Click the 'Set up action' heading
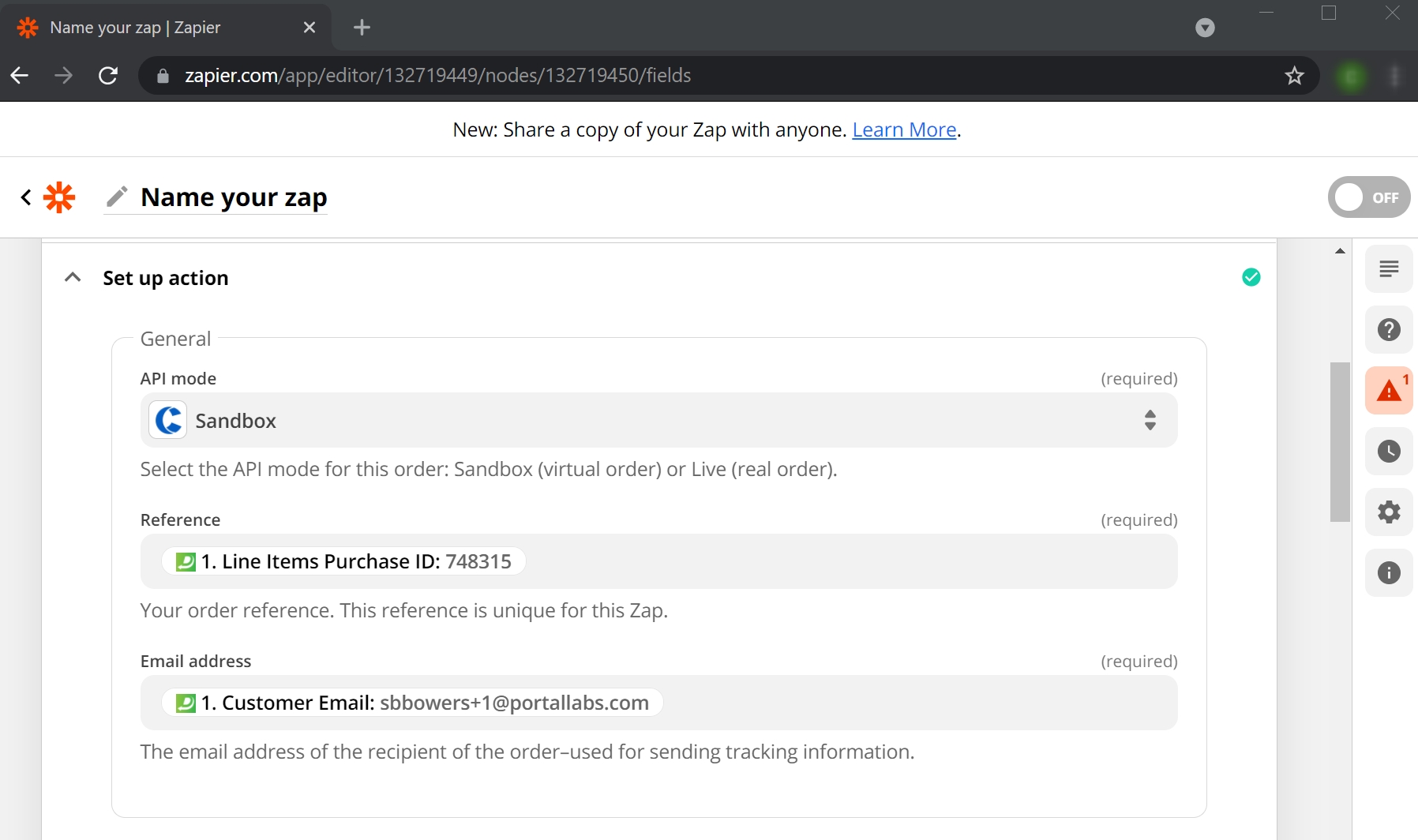Image resolution: width=1418 pixels, height=840 pixels. tap(166, 278)
